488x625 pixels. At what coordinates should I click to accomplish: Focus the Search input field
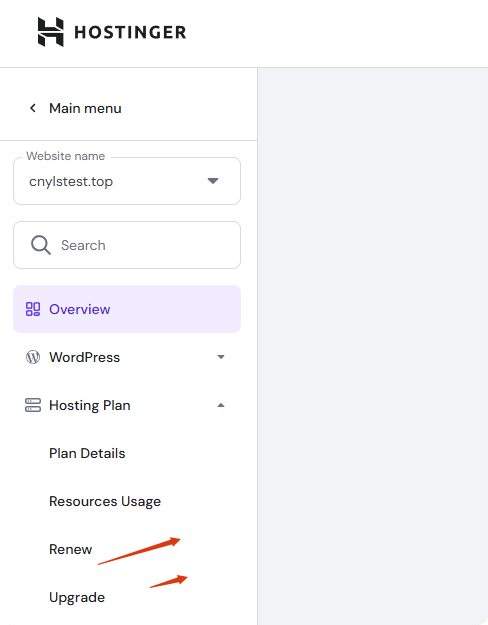pyautogui.click(x=127, y=245)
